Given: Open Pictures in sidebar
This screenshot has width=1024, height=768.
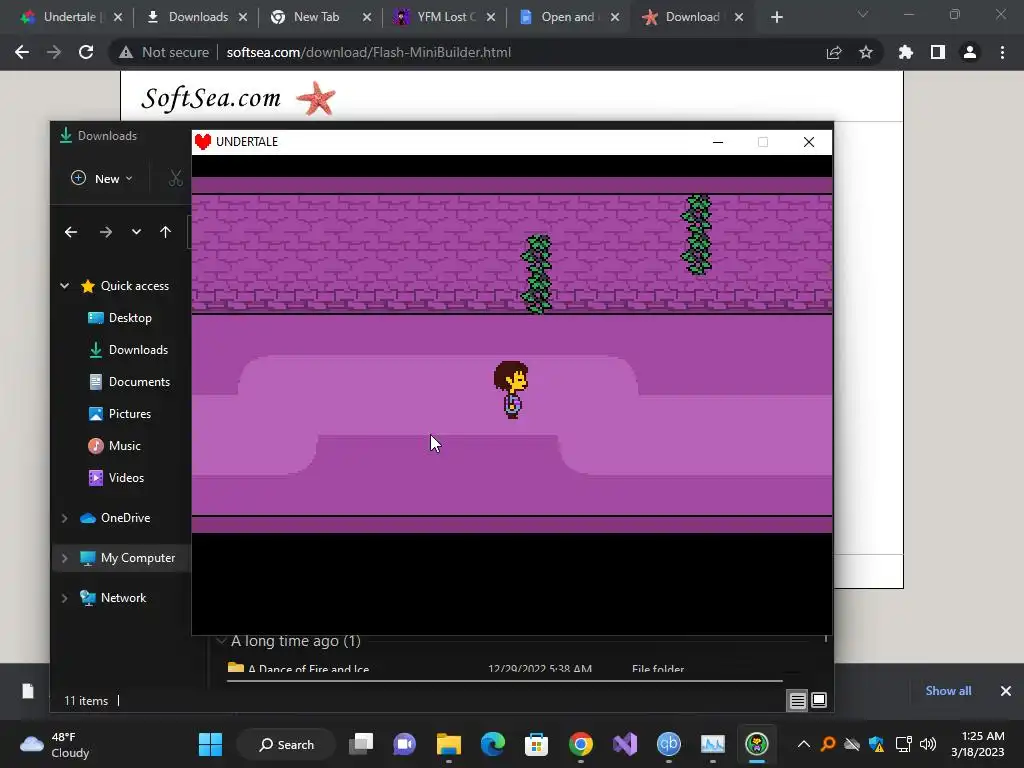Looking at the screenshot, I should coord(129,413).
